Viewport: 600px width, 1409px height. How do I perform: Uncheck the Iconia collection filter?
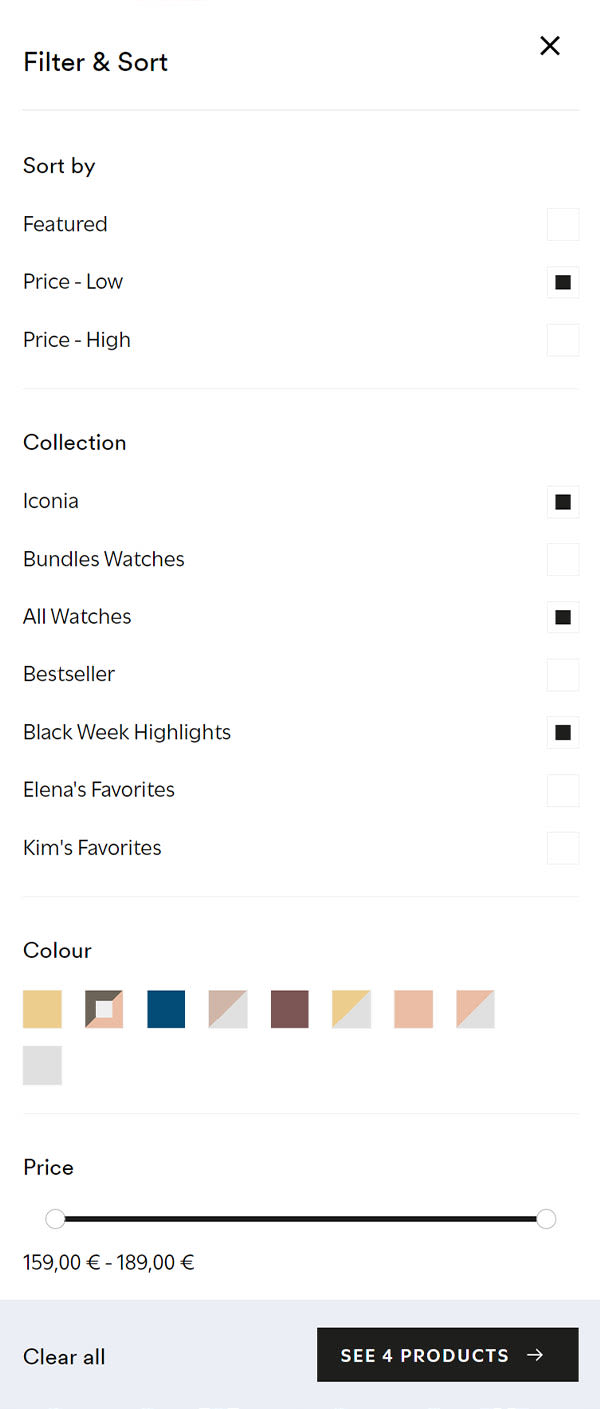563,501
